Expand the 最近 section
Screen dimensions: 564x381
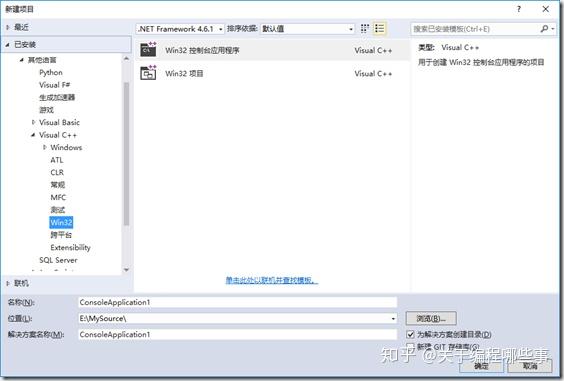(8, 27)
